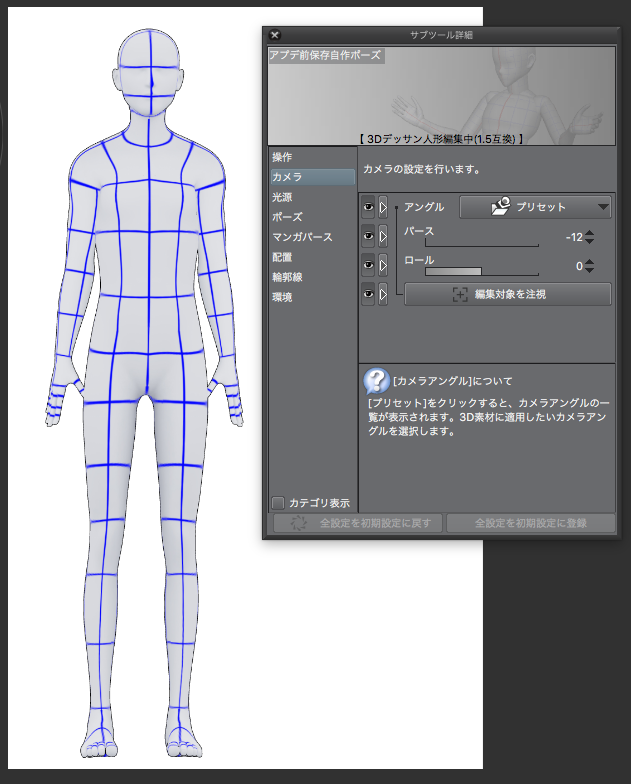Click the [カメラアングル]について help heading

click(x=453, y=381)
